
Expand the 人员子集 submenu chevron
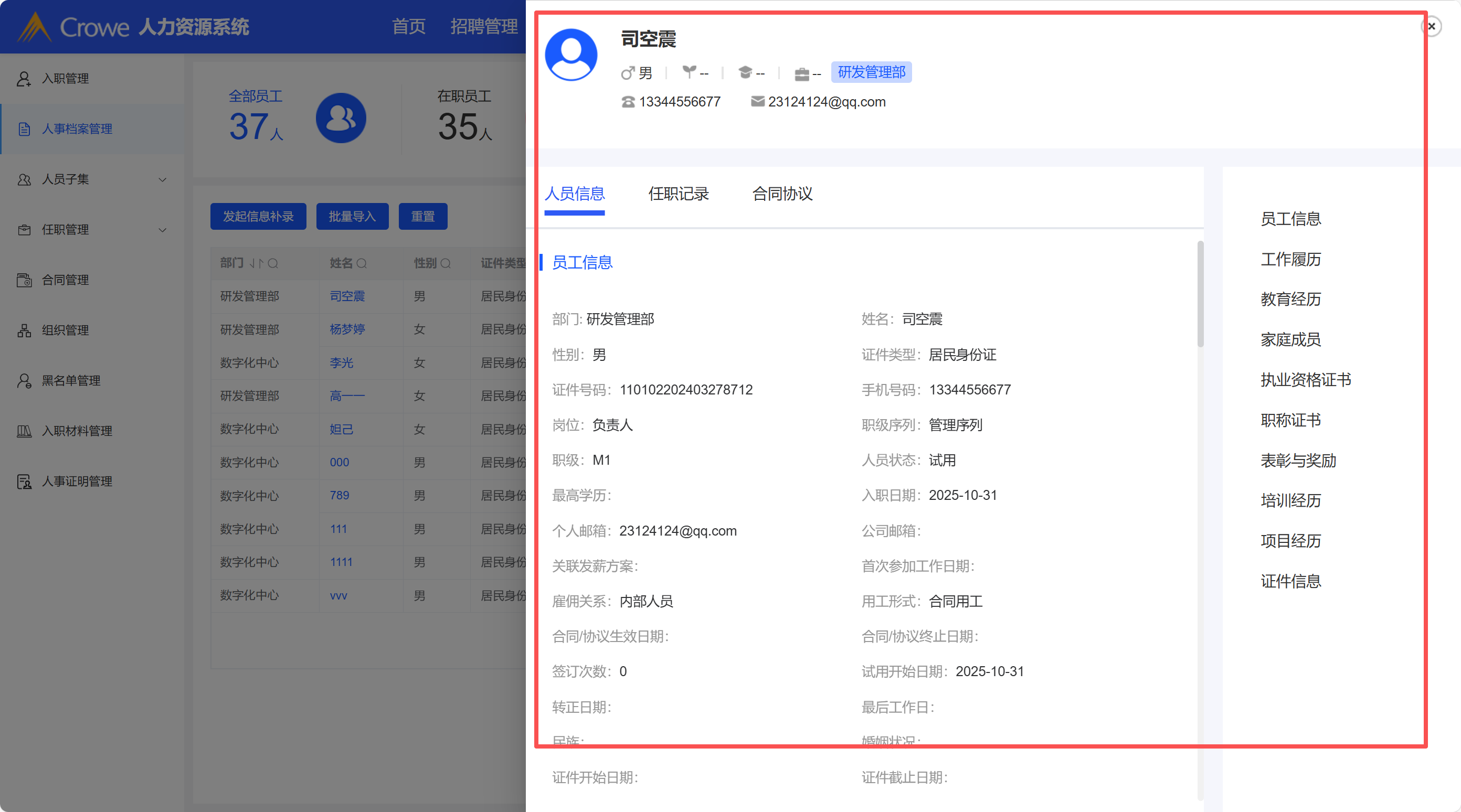click(163, 180)
